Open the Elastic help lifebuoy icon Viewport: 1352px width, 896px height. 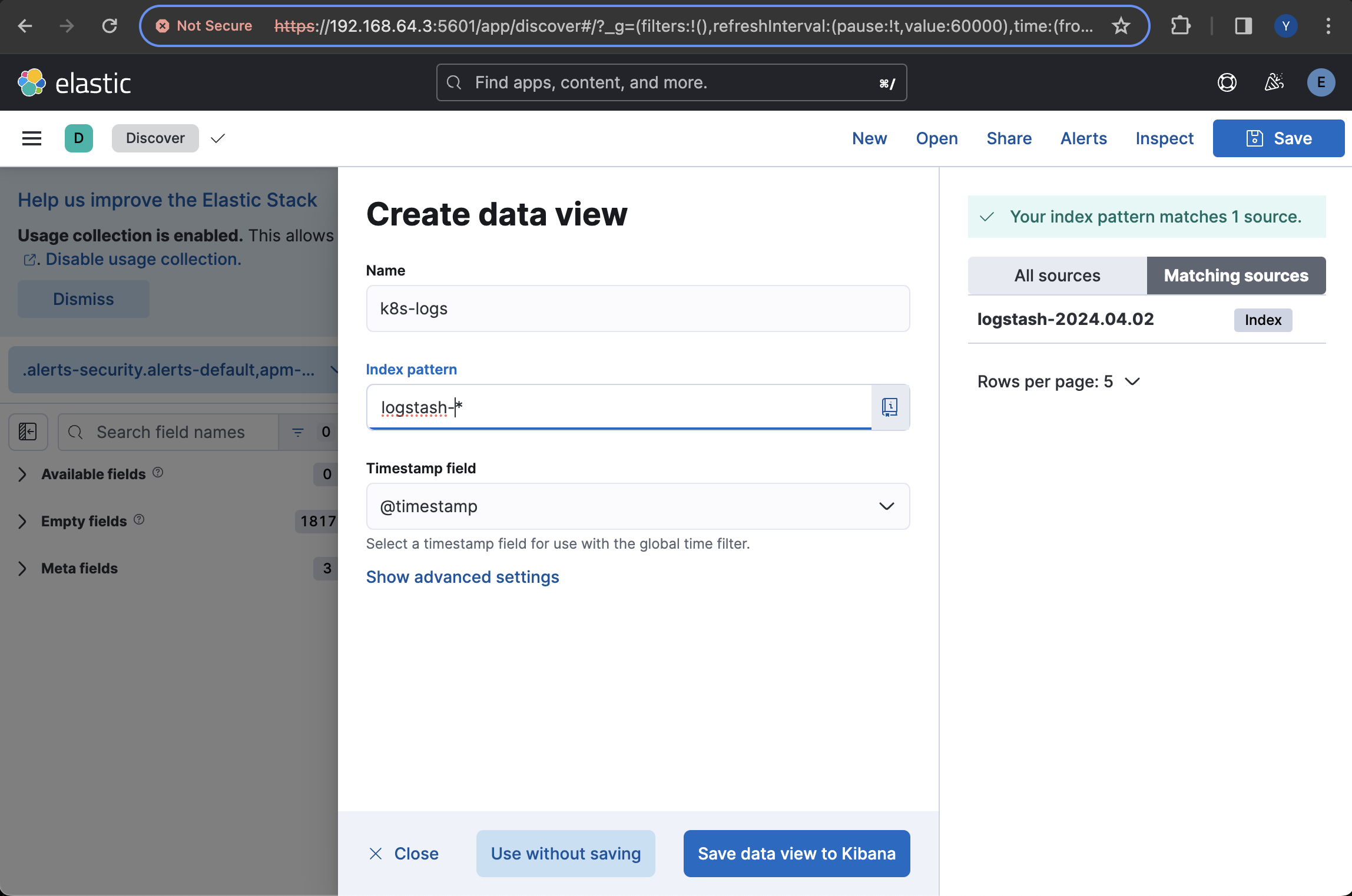click(1227, 82)
